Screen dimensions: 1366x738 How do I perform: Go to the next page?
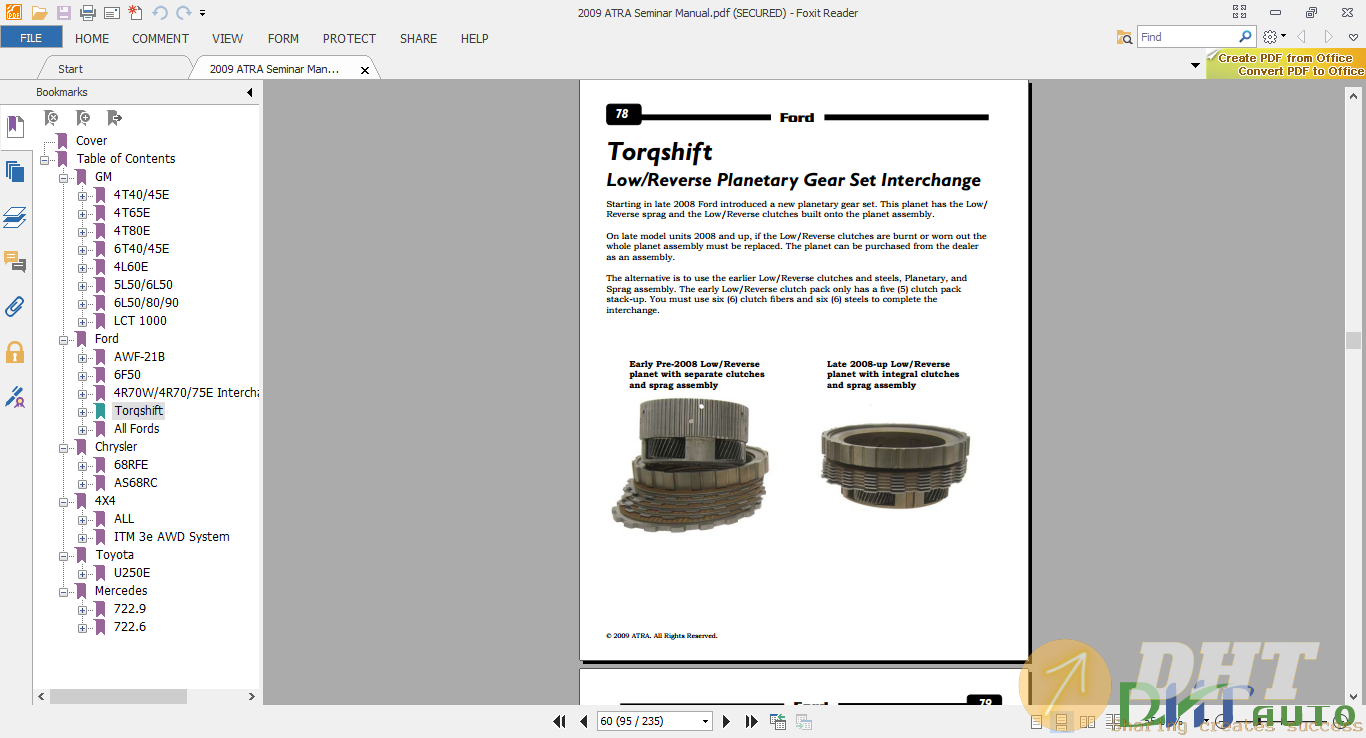click(x=727, y=721)
